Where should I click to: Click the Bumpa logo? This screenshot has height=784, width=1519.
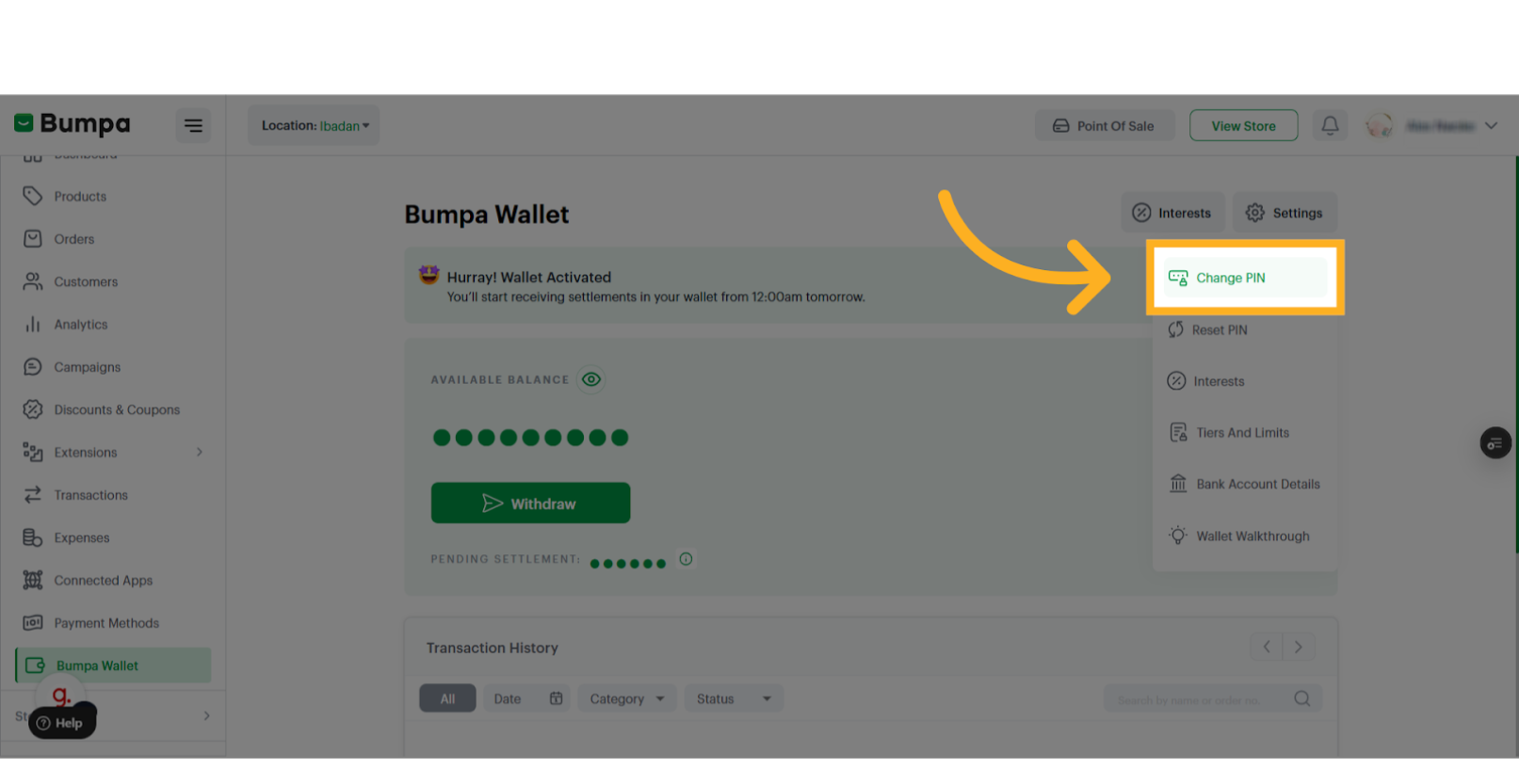coord(73,123)
